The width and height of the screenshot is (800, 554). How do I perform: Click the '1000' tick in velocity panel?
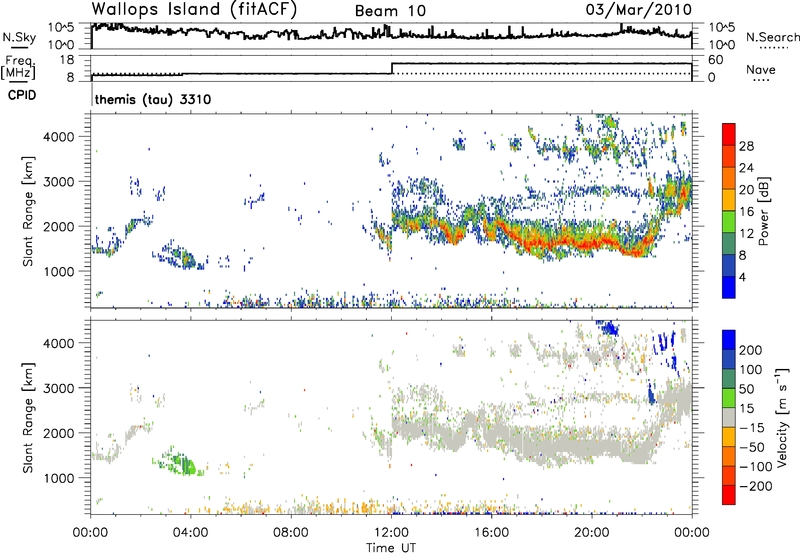pos(59,478)
